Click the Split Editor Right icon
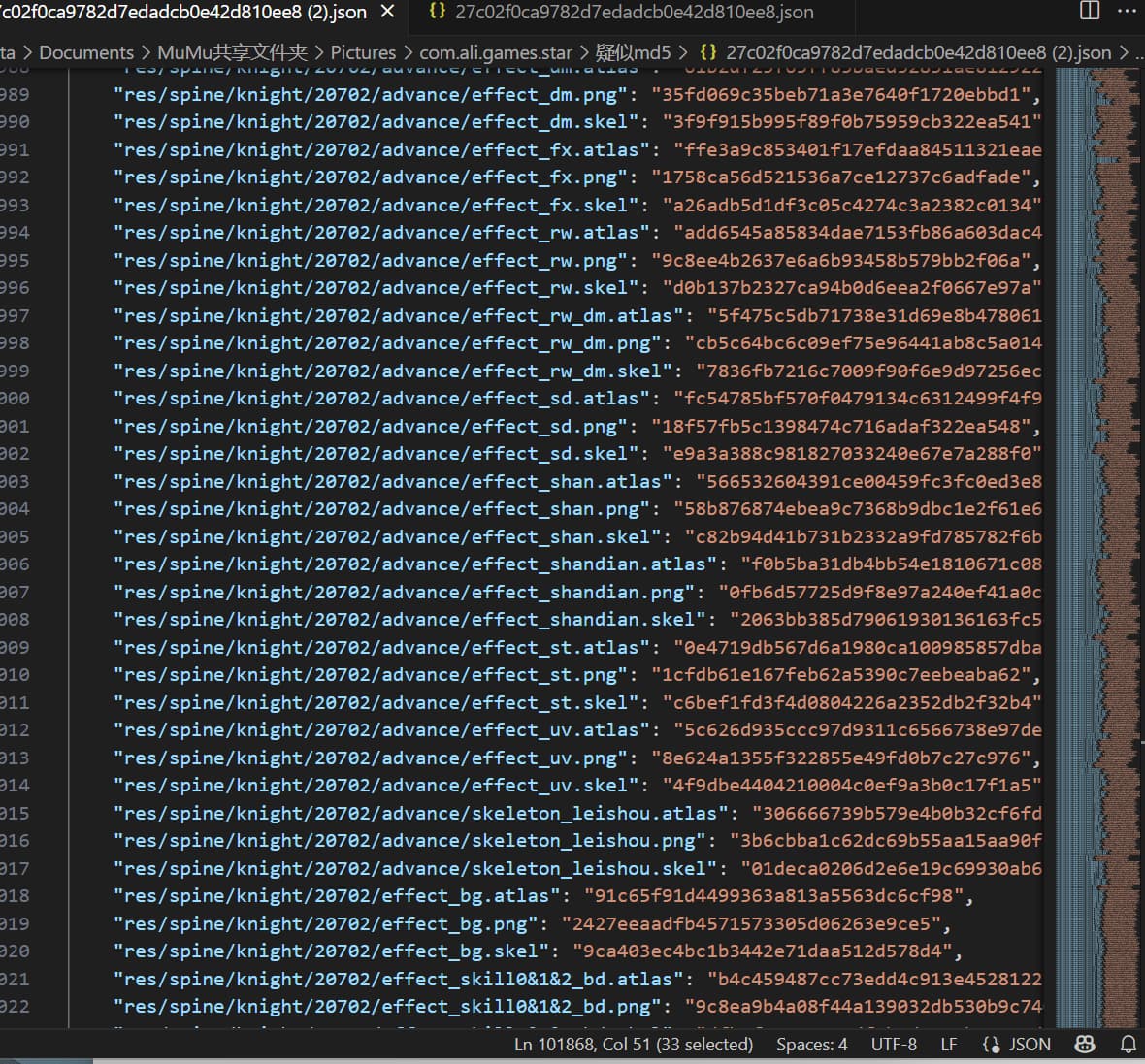The image size is (1145, 1064). pos(1090,11)
